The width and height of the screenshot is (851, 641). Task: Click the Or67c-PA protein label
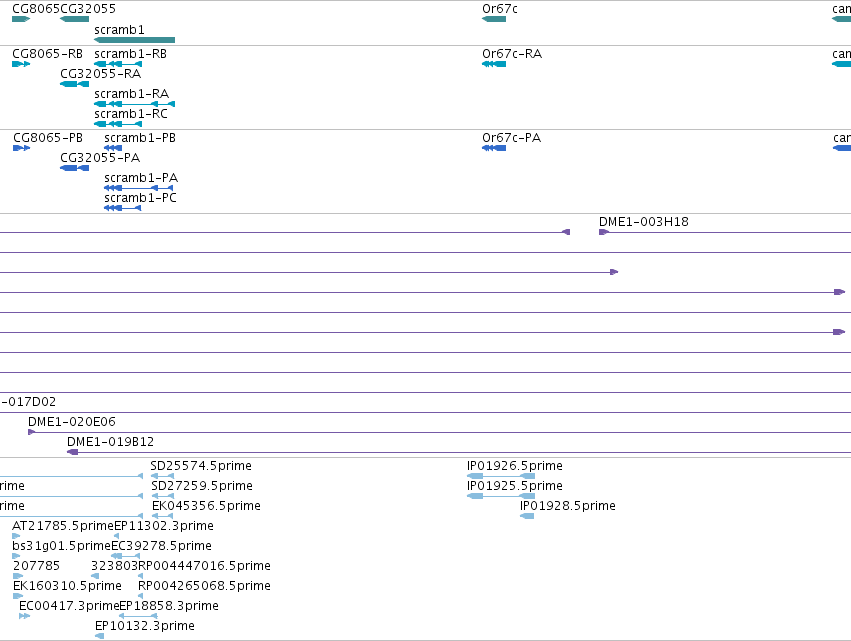click(x=511, y=138)
